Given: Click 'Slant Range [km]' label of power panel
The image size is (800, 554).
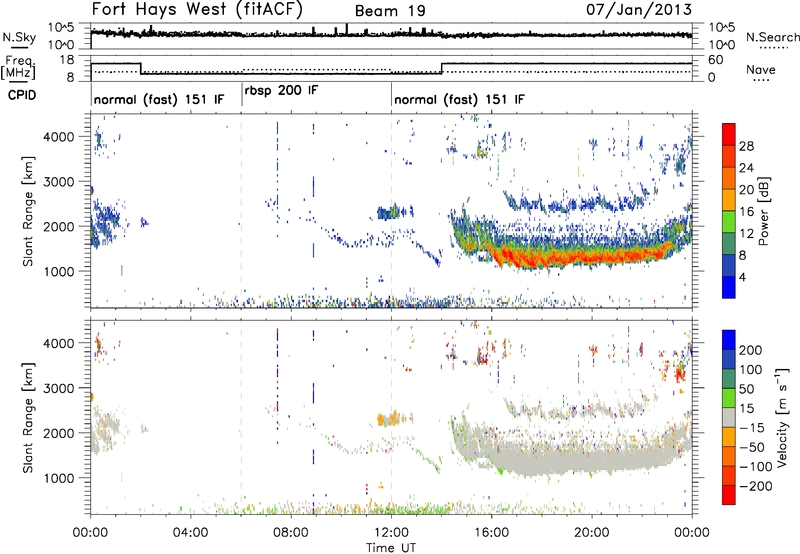Looking at the screenshot, I should tap(28, 211).
